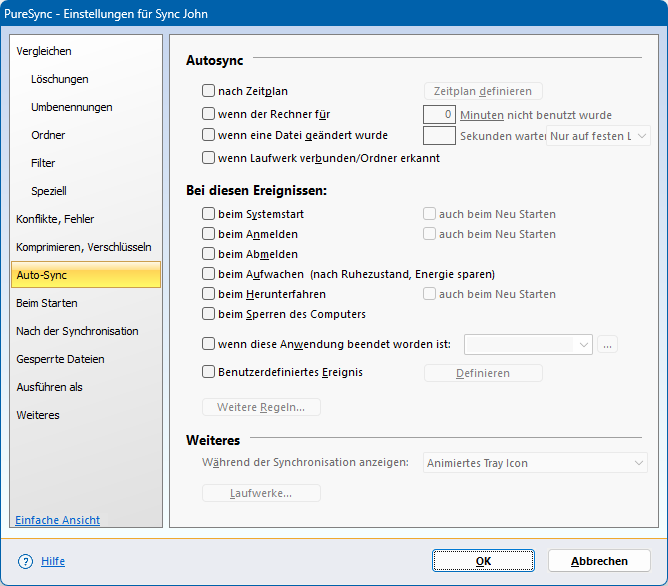Click the Definieren button
This screenshot has width=668, height=586.
483,373
